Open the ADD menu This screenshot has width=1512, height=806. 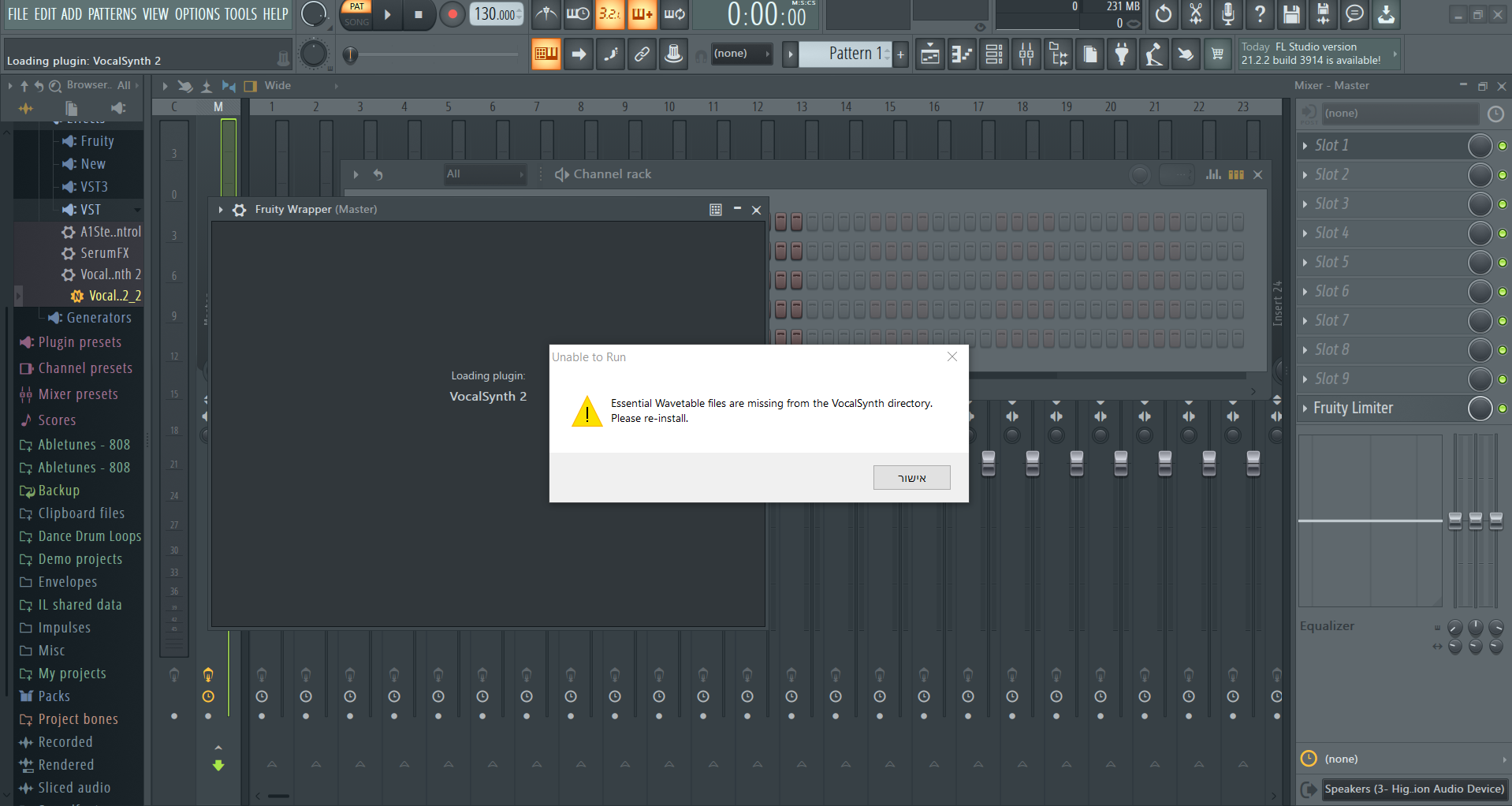(71, 14)
